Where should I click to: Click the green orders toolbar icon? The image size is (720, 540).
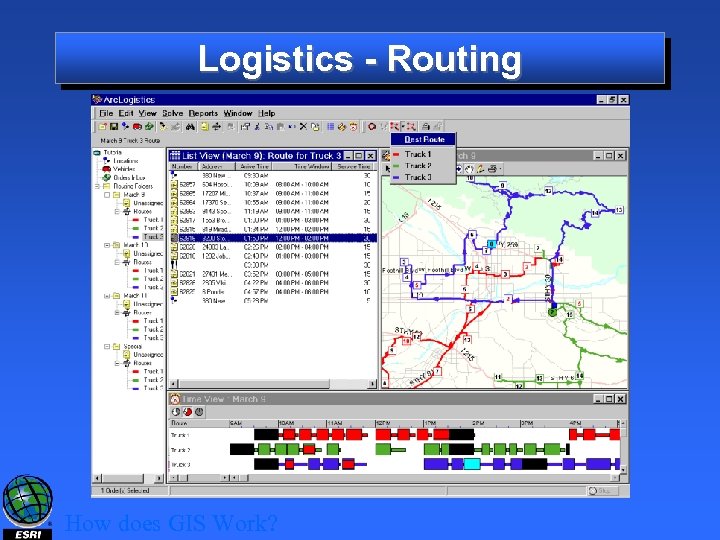[x=149, y=126]
